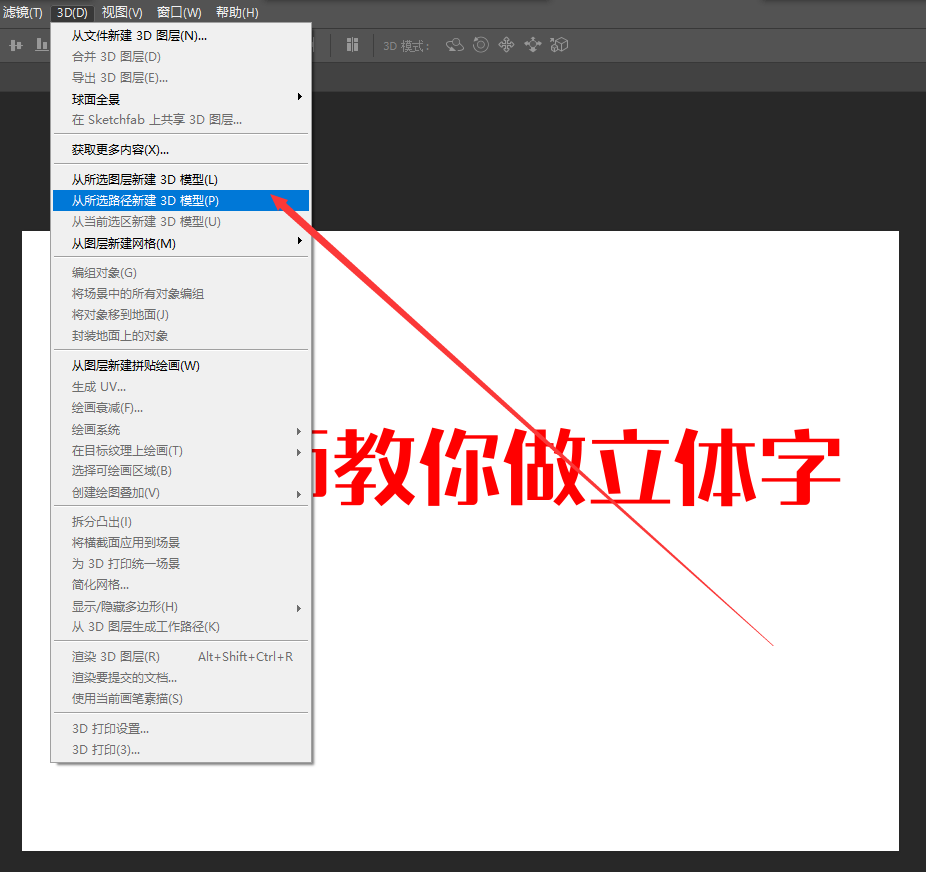This screenshot has width=926, height=872.
Task: Choose 合并 3D 图层(D)
Action: coord(181,57)
